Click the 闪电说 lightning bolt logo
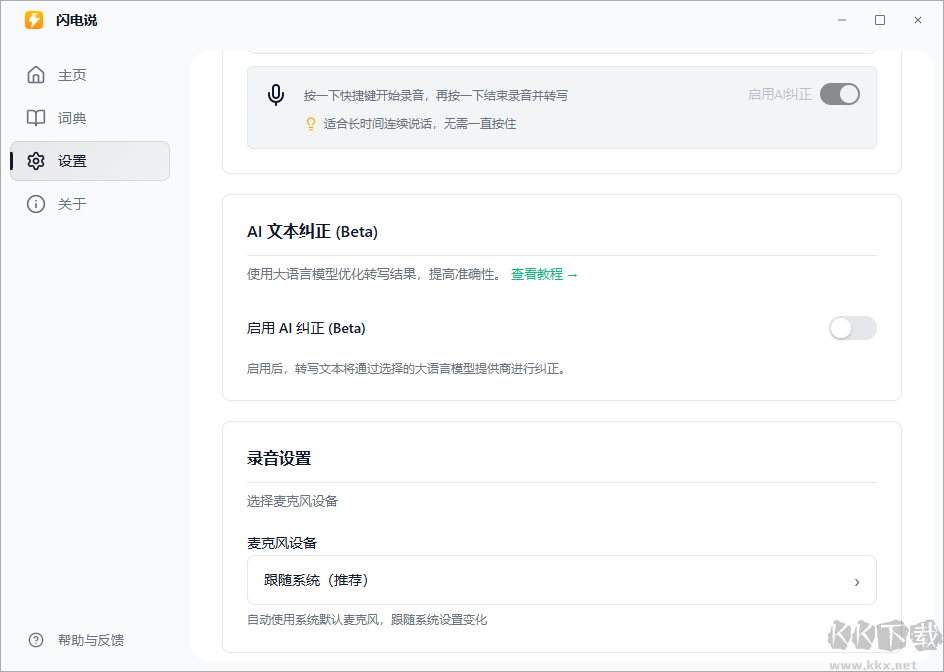This screenshot has height=672, width=944. click(x=33, y=20)
